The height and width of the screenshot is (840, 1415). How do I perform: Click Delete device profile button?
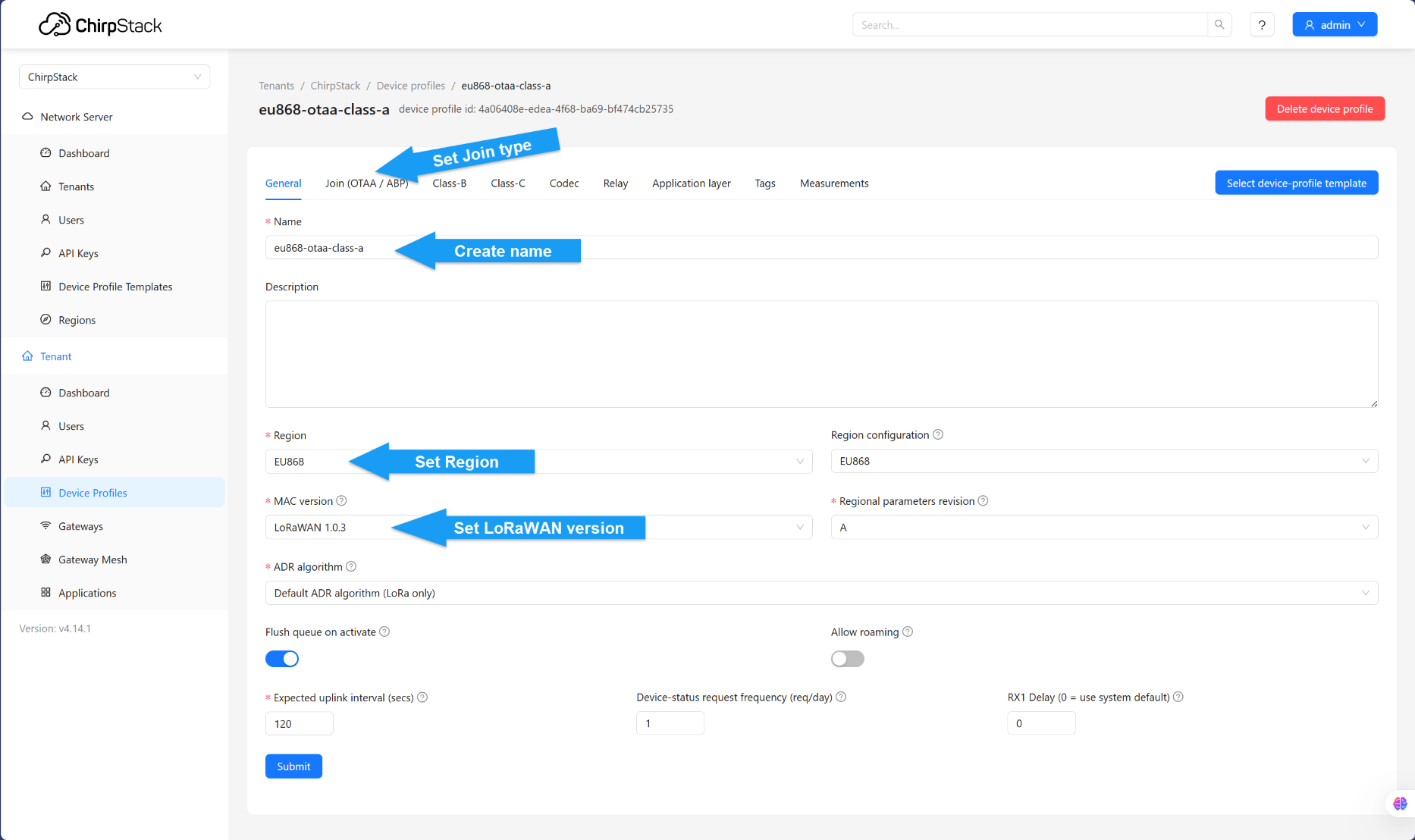pos(1325,108)
